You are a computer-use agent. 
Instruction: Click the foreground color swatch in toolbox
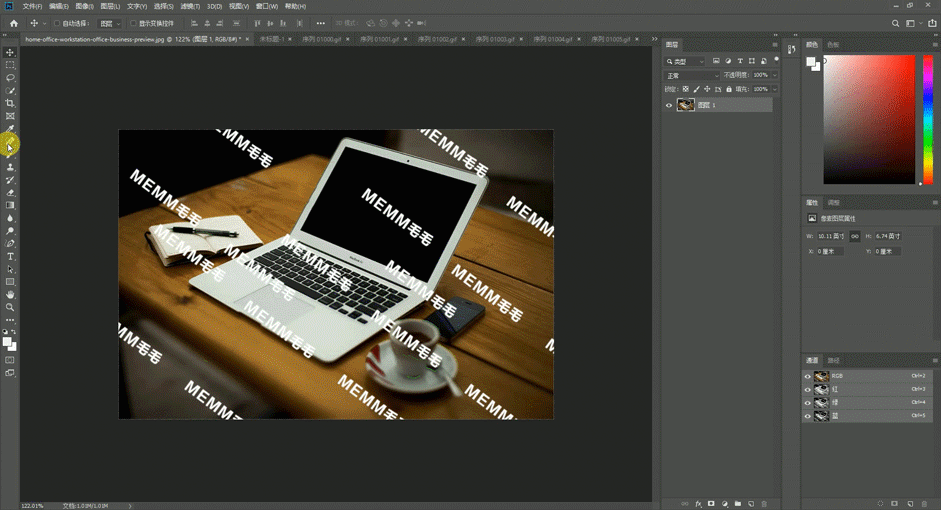7,342
